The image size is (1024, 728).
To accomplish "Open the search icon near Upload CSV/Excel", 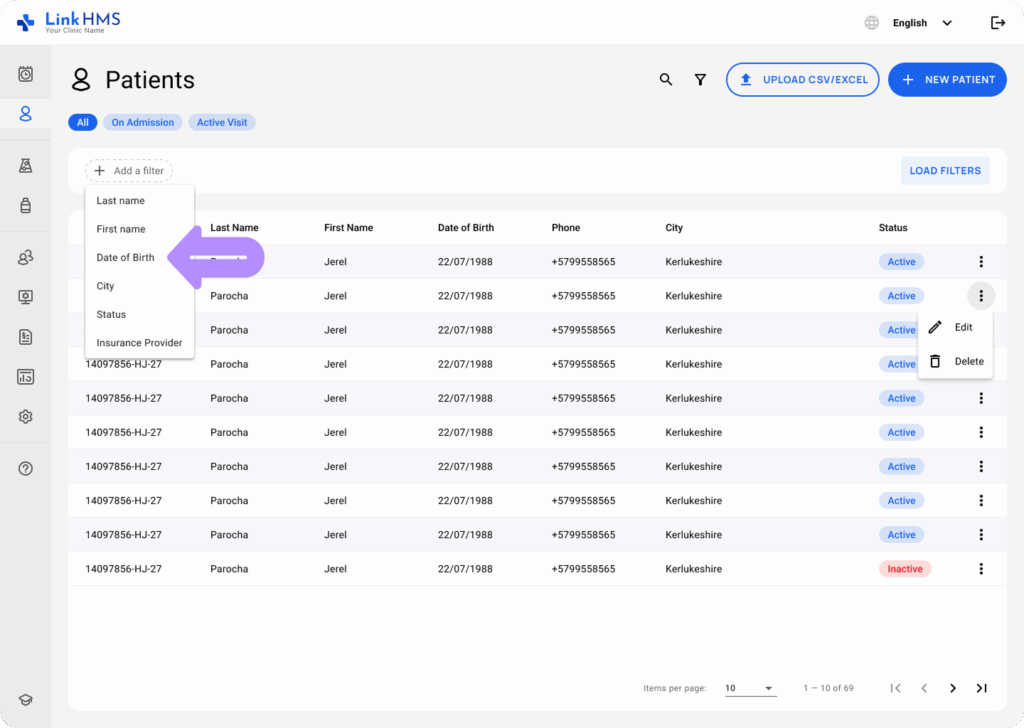I will [x=666, y=79].
